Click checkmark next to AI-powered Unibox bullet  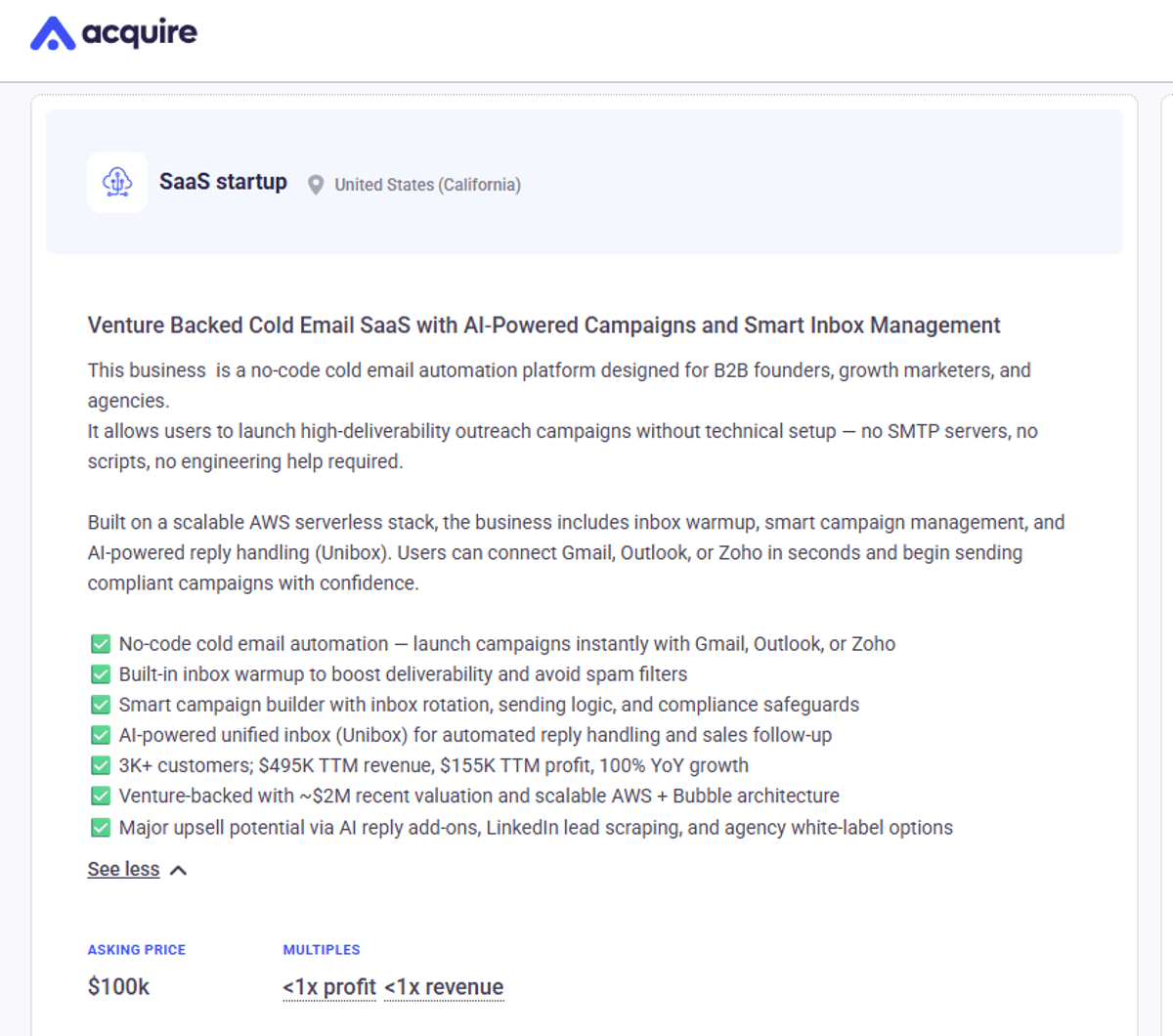[x=101, y=734]
